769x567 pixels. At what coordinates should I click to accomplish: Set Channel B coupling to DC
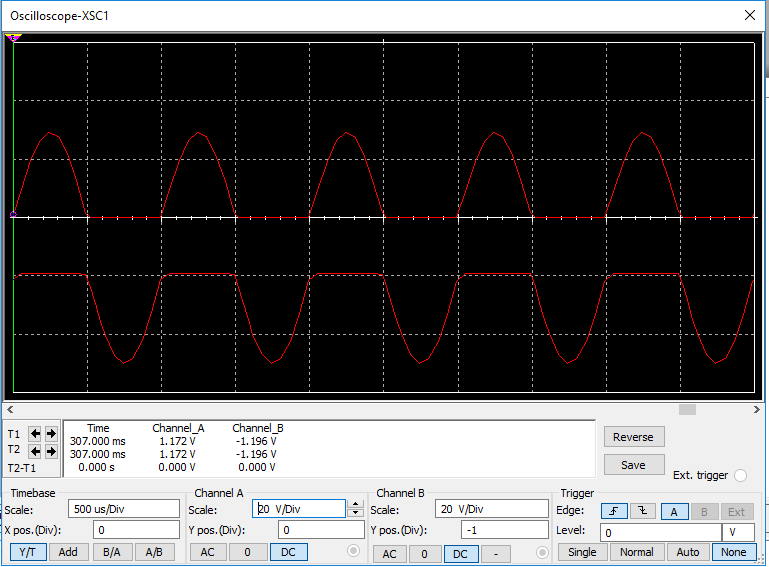click(460, 553)
